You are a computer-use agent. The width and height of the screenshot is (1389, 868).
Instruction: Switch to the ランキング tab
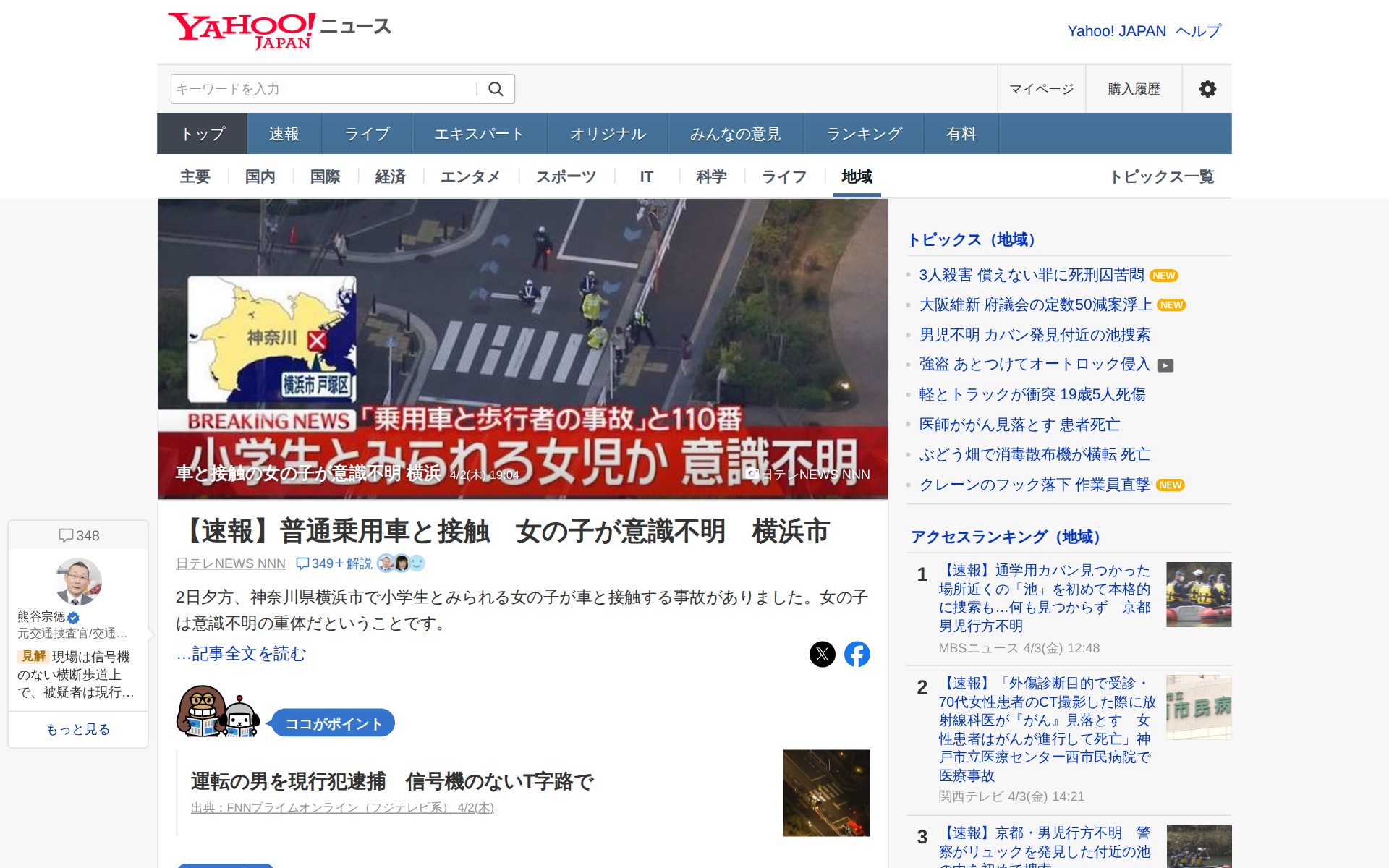[x=864, y=134]
